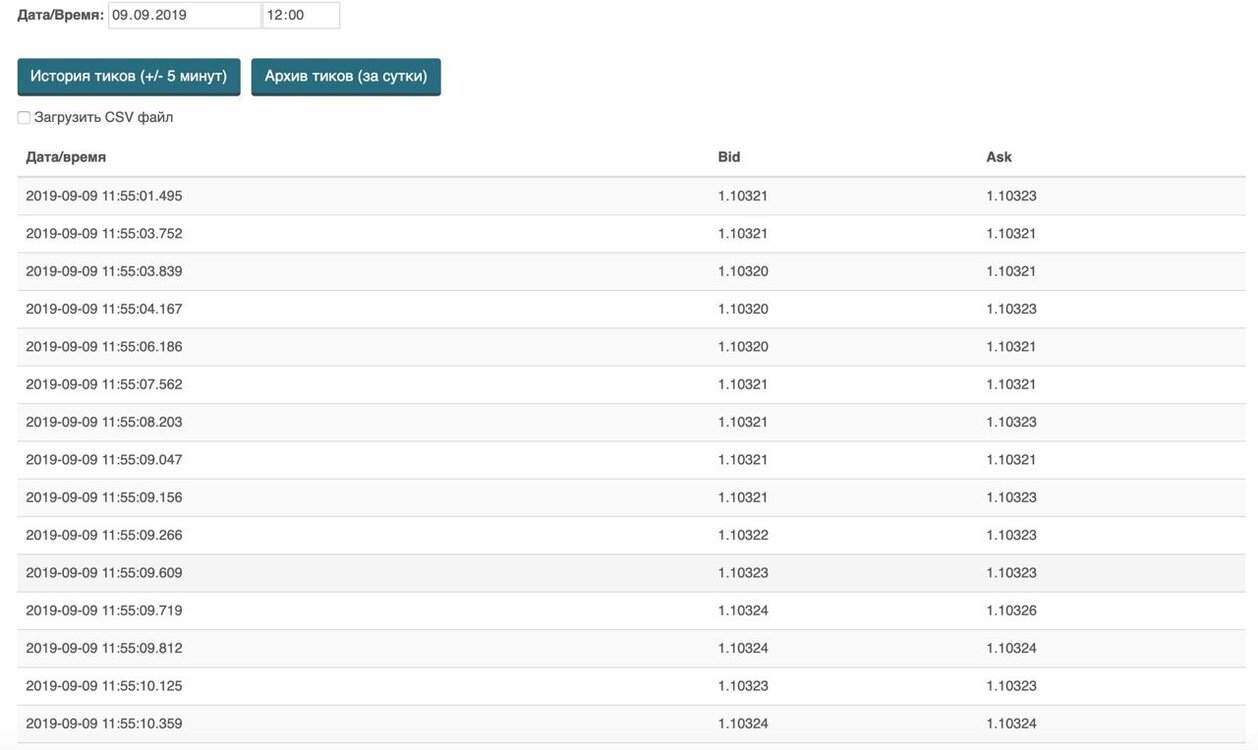Click the Bid column header
Image resolution: width=1258 pixels, height=750 pixels.
pos(729,157)
